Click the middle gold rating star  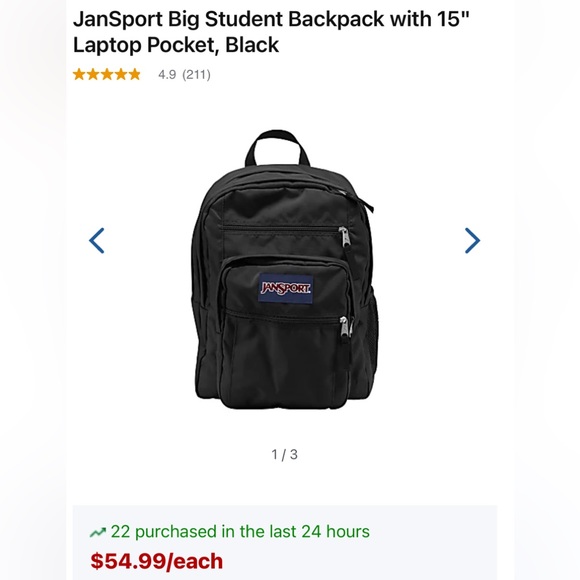pyautogui.click(x=107, y=74)
